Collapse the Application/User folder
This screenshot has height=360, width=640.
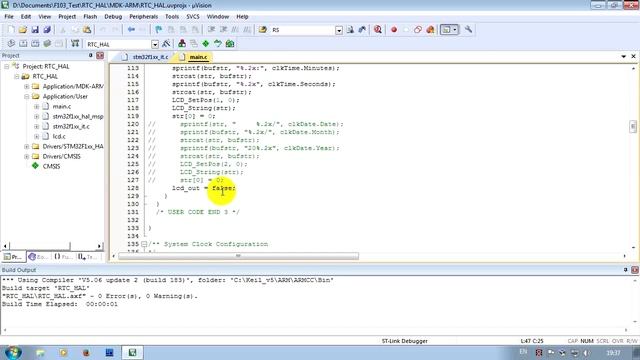pos(27,96)
